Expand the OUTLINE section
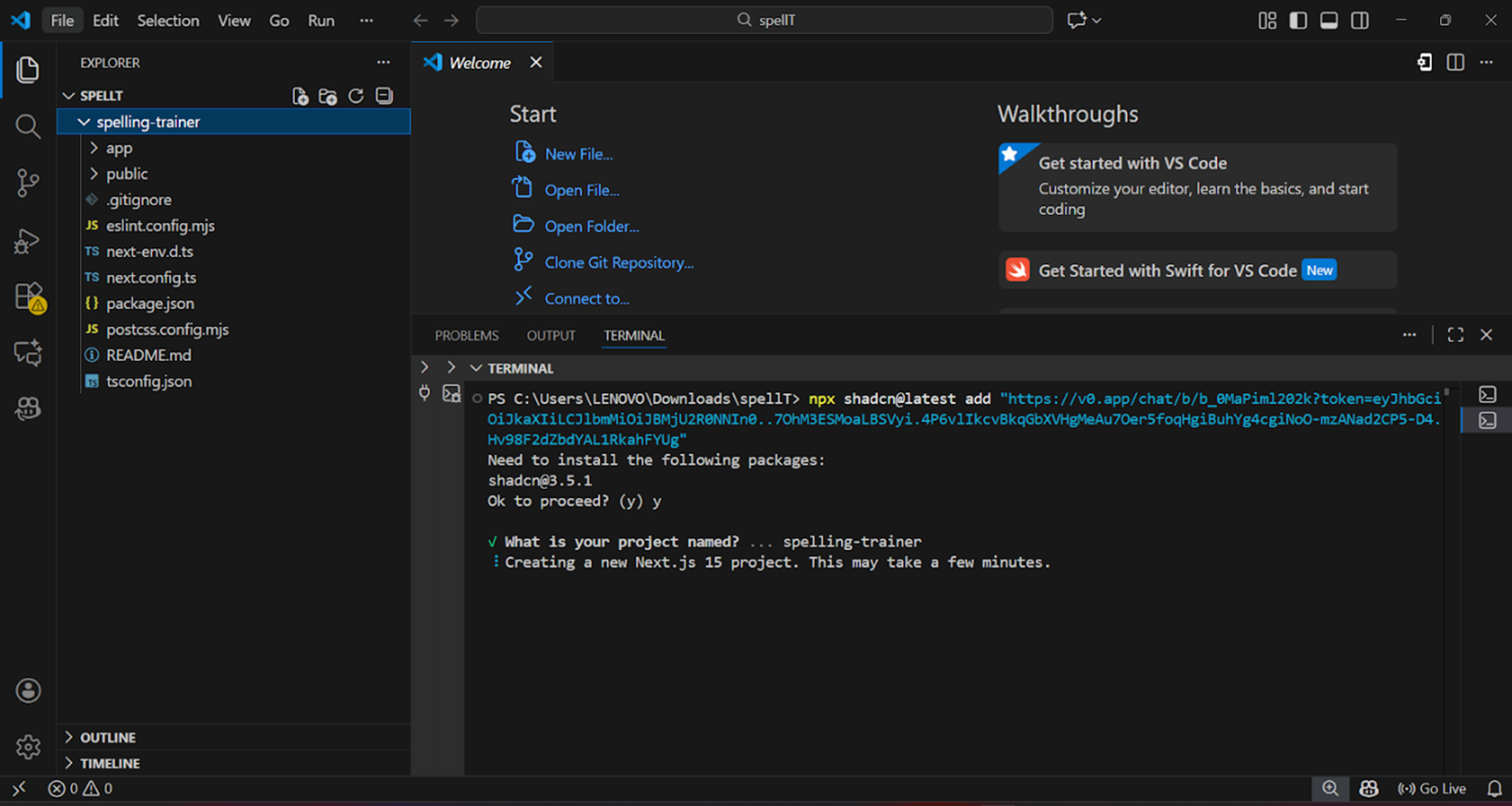1512x806 pixels. point(108,737)
